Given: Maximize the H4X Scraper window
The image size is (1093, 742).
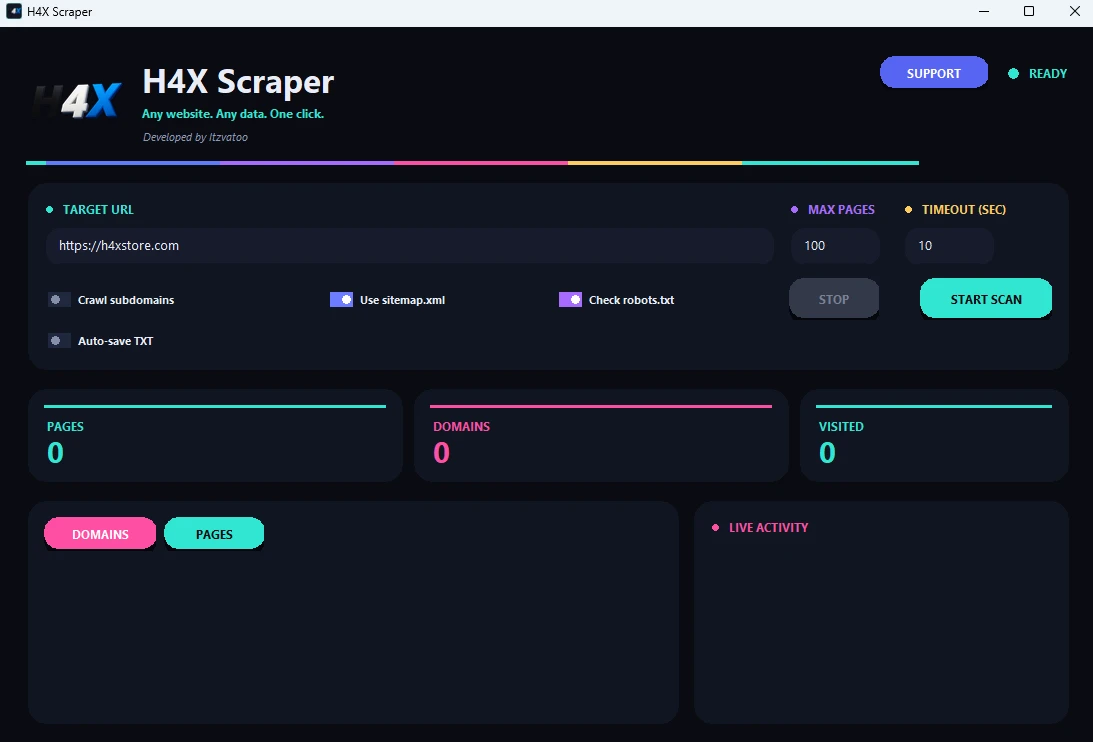Looking at the screenshot, I should pos(1028,11).
